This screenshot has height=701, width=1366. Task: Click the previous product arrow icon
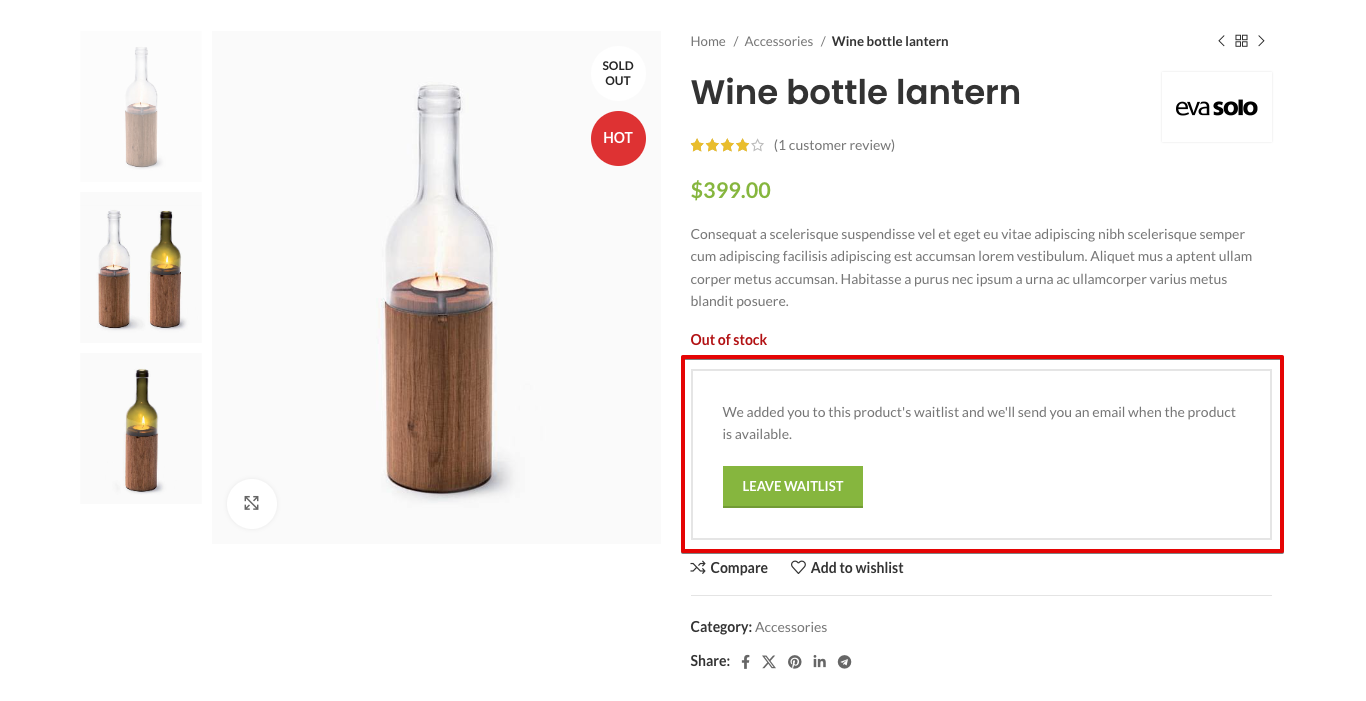(x=1221, y=41)
